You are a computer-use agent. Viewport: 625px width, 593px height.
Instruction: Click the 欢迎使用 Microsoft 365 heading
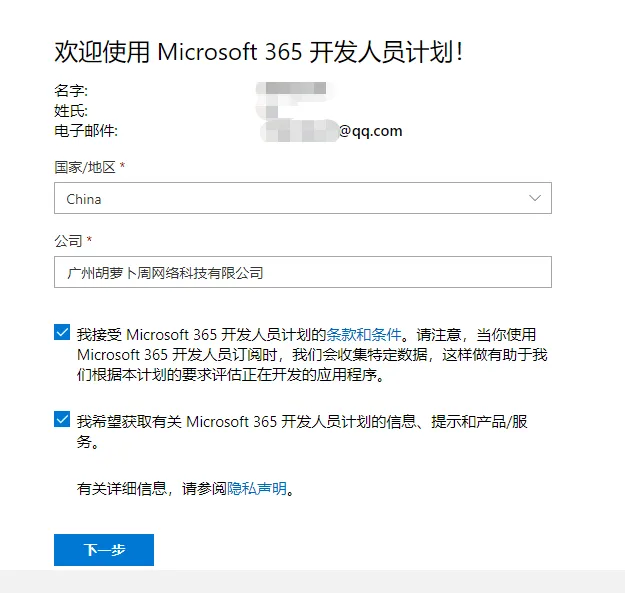click(258, 53)
